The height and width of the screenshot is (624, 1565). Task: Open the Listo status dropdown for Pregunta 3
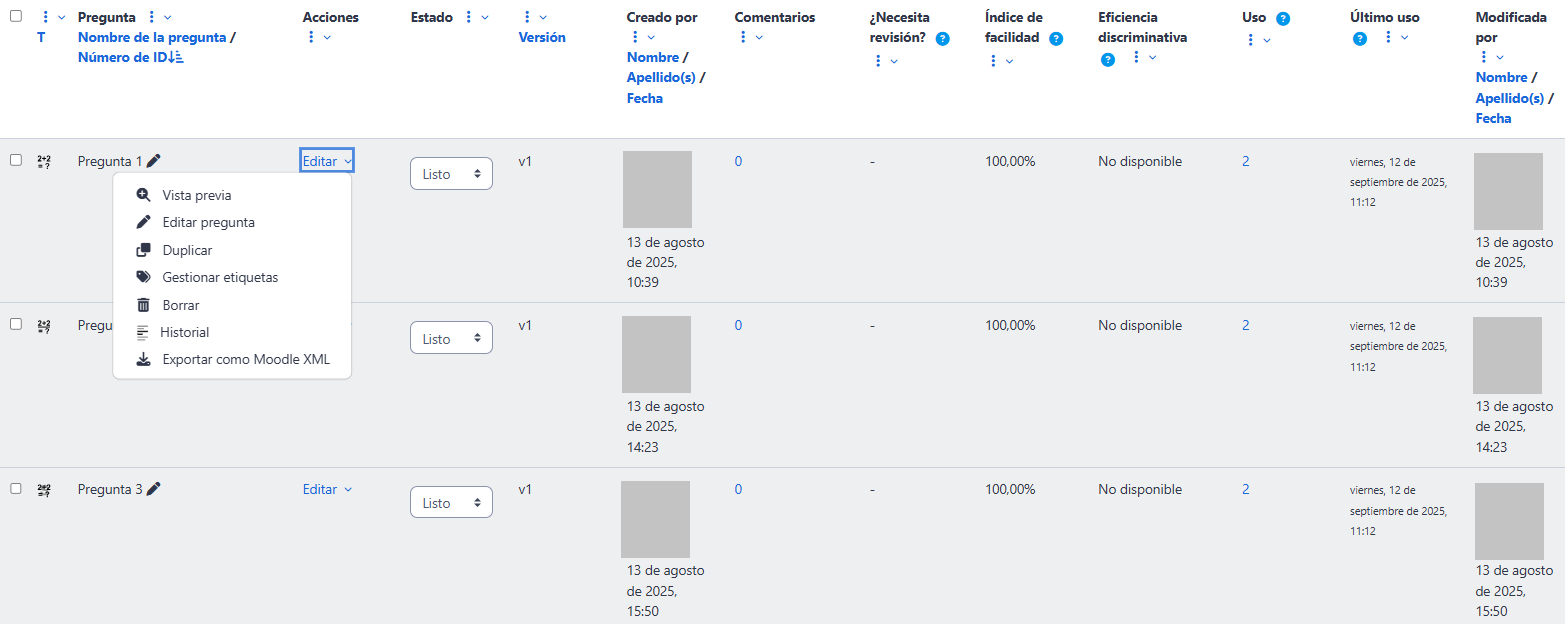[451, 503]
